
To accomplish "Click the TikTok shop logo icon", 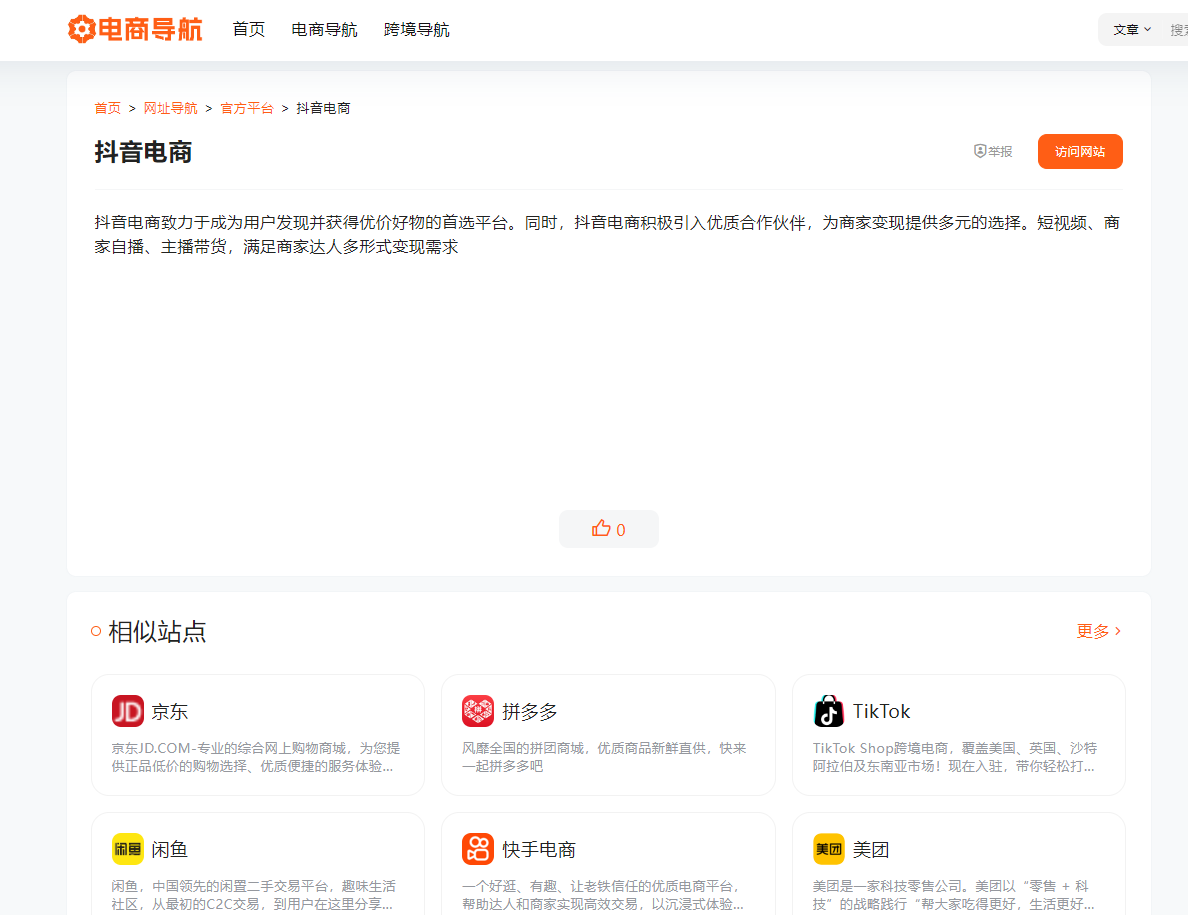I will tap(828, 711).
